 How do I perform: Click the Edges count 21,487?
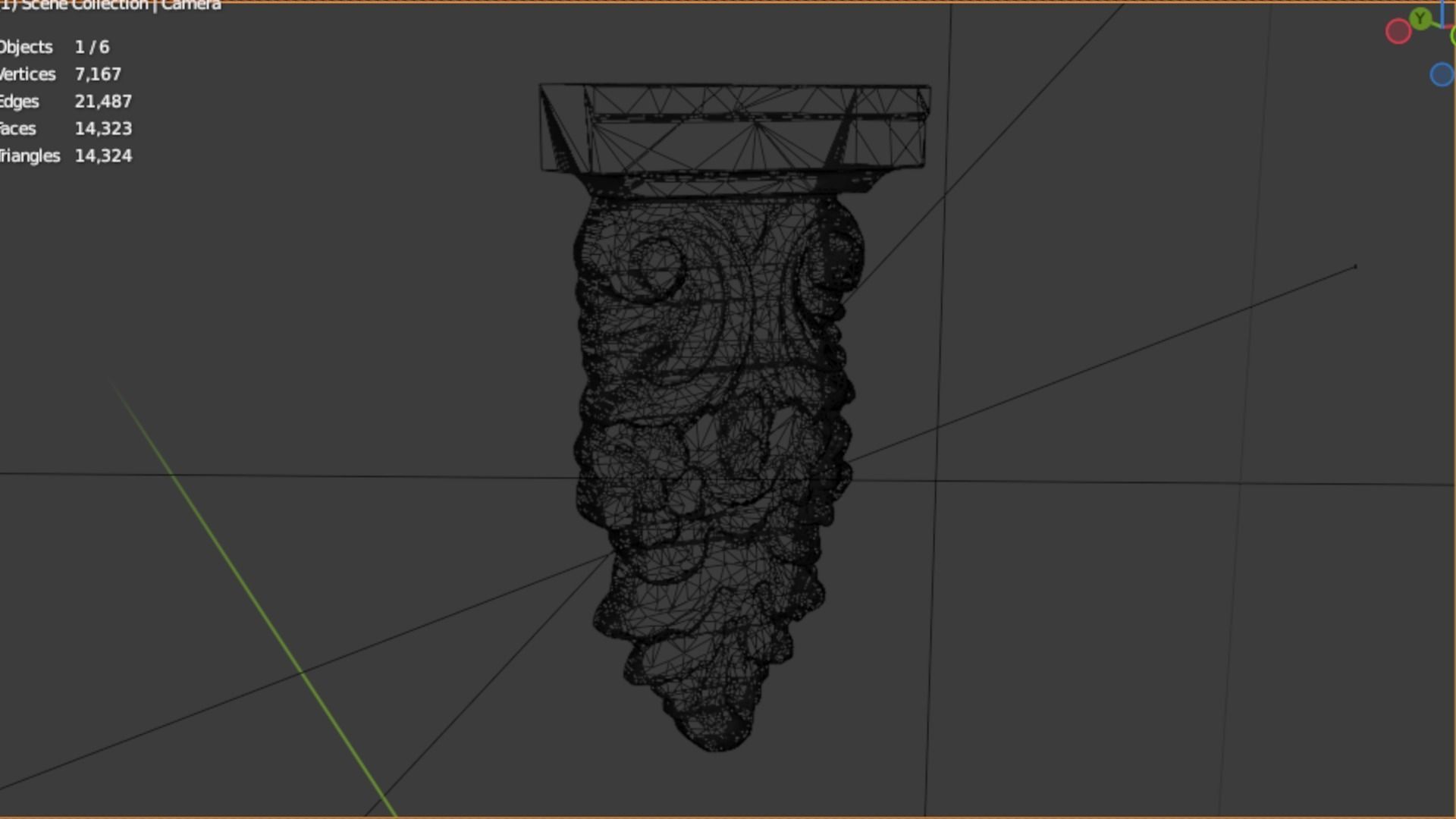103,102
